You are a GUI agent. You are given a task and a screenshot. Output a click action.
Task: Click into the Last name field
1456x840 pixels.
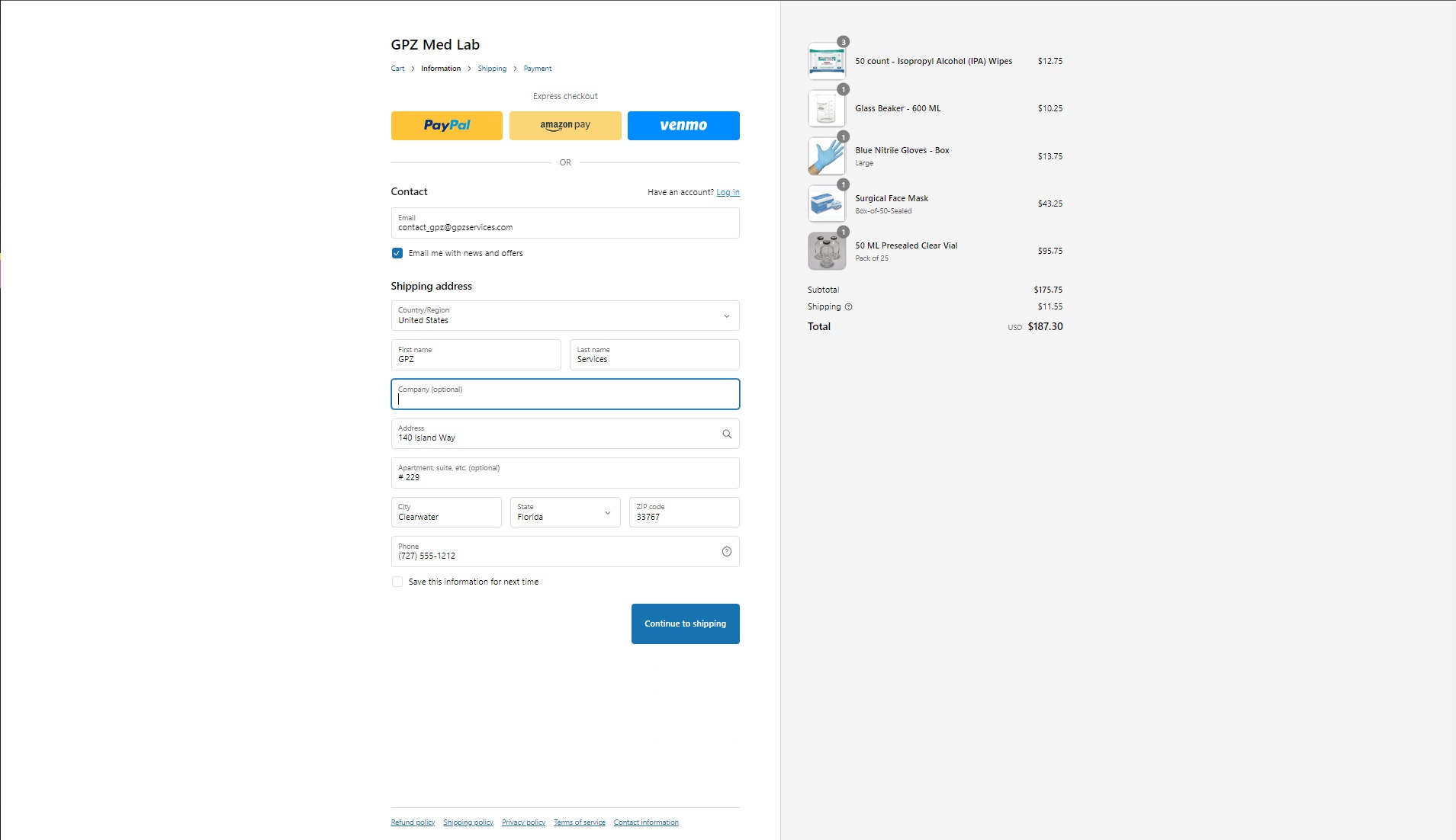[654, 355]
